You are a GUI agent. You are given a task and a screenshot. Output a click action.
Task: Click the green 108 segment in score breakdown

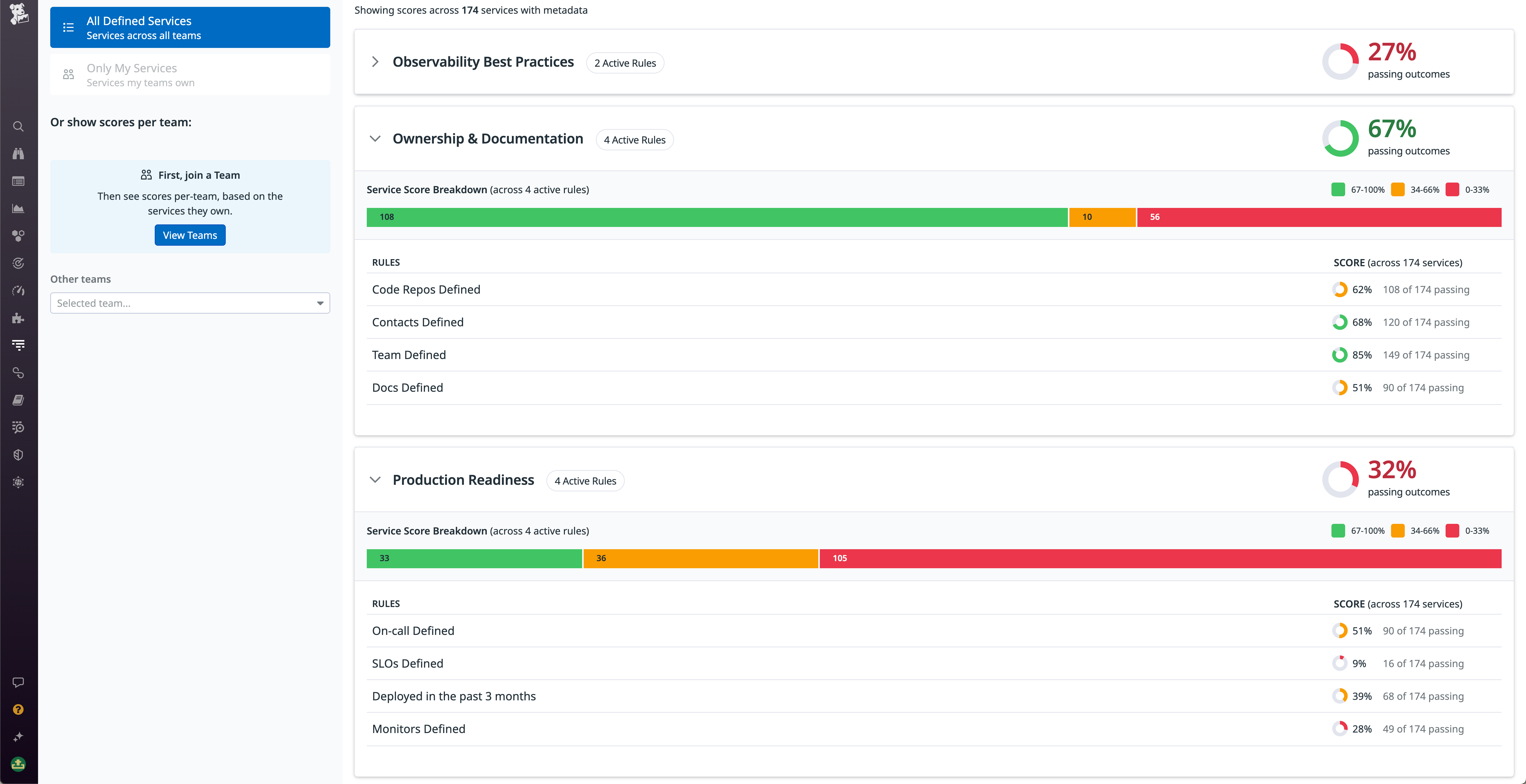[x=717, y=217]
